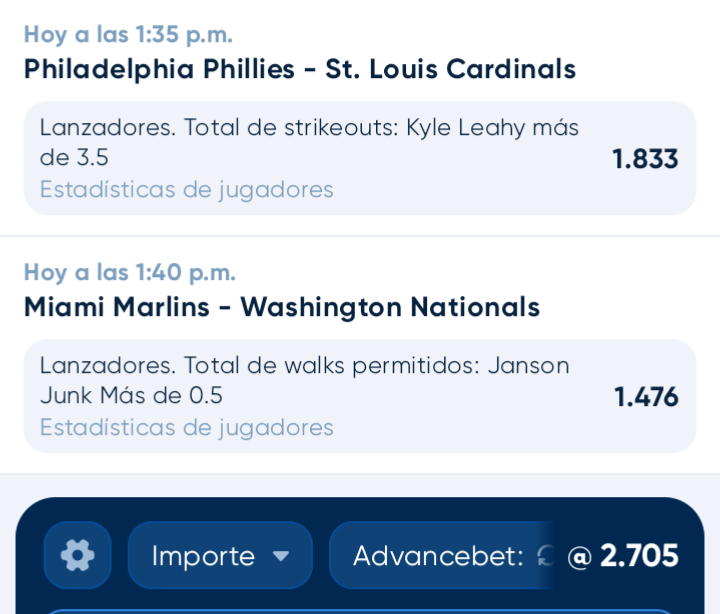Click the @ symbol before 2.705
The image size is (720, 614).
[579, 558]
